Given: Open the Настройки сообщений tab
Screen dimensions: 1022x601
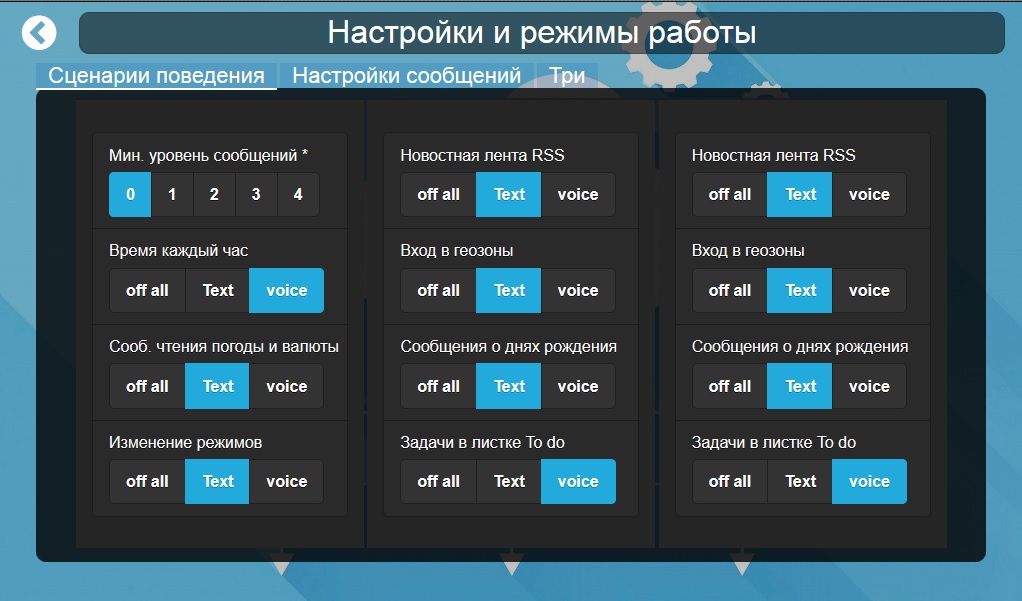Looking at the screenshot, I should click(407, 76).
